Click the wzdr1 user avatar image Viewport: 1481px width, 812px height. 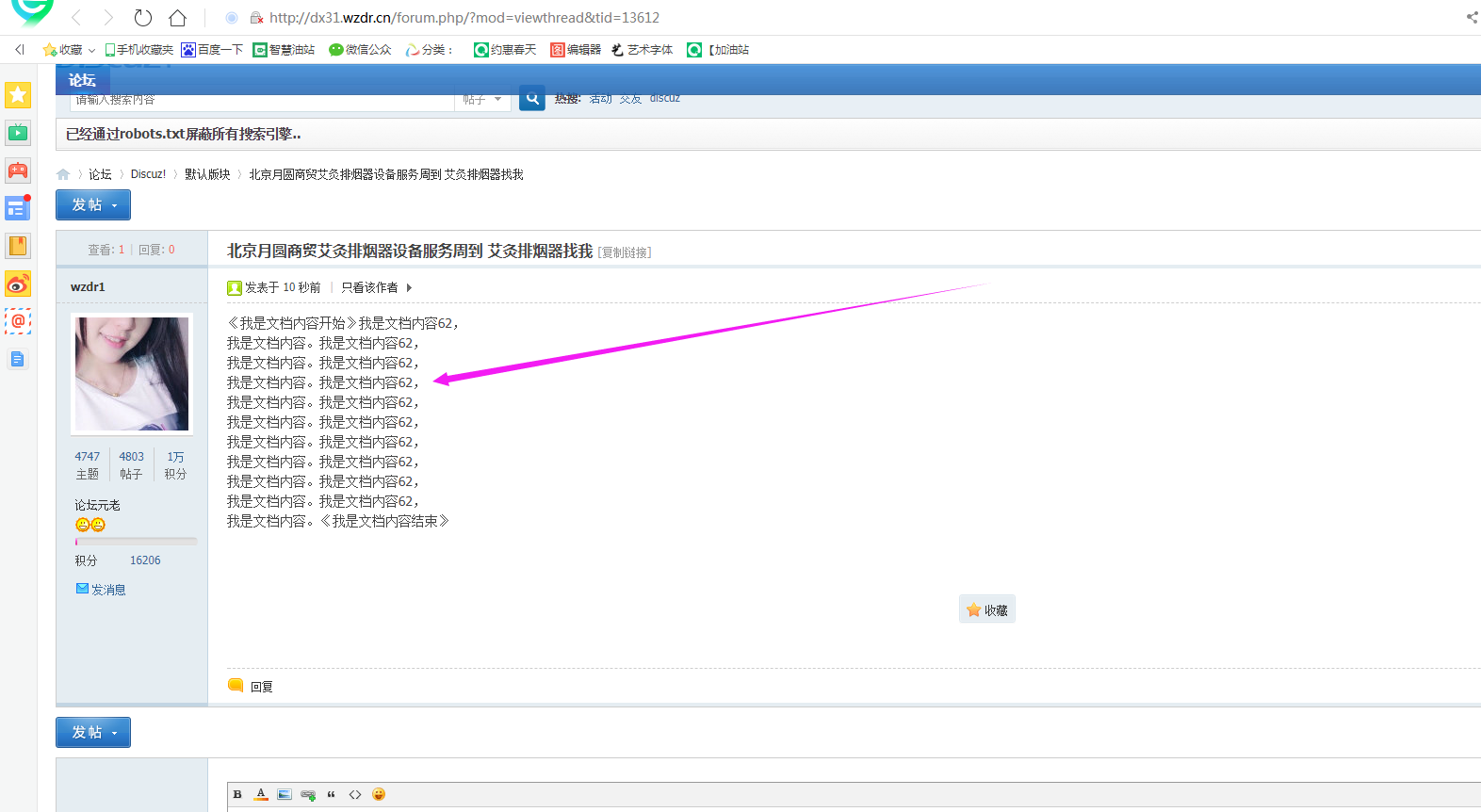click(x=132, y=374)
